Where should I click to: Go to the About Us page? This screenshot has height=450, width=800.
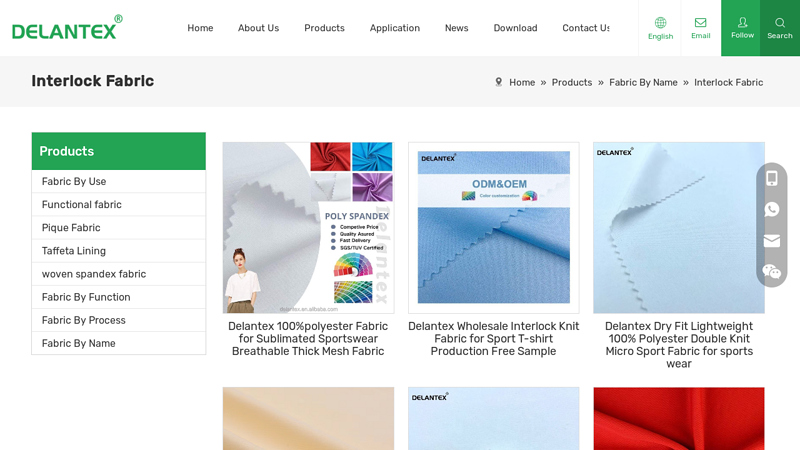click(x=258, y=28)
